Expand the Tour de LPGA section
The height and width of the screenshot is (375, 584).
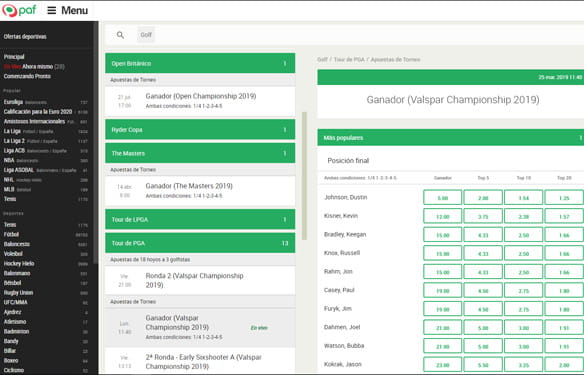[200, 219]
